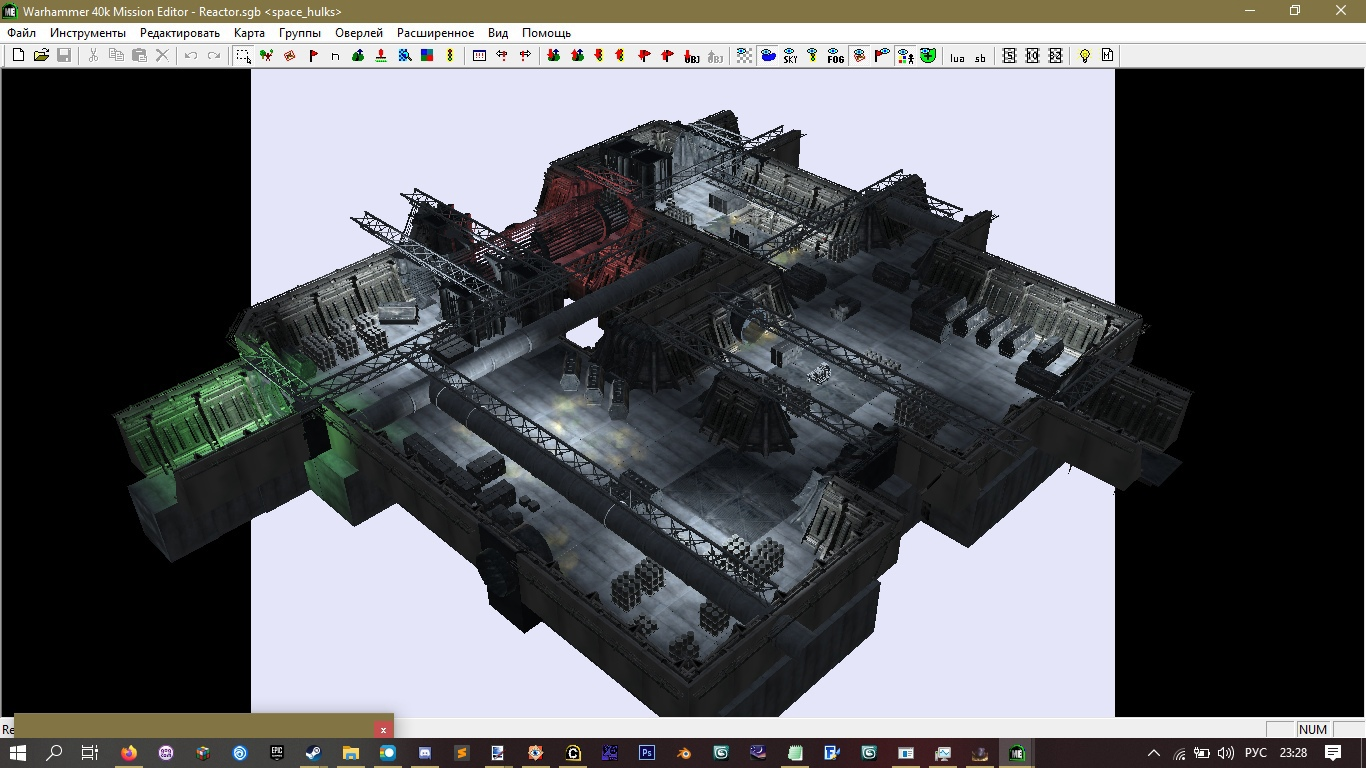Open the Карта menu
This screenshot has width=1366, height=768.
249,33
